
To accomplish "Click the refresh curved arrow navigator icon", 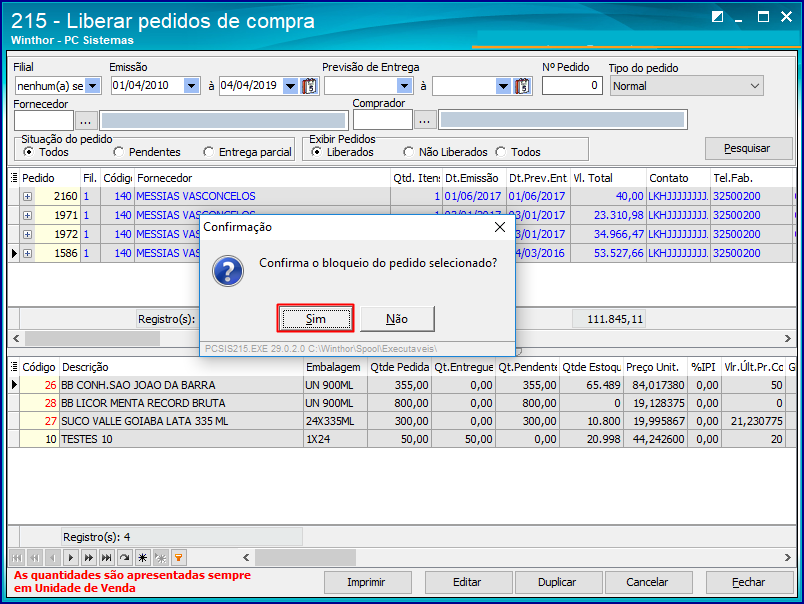I will 125,557.
